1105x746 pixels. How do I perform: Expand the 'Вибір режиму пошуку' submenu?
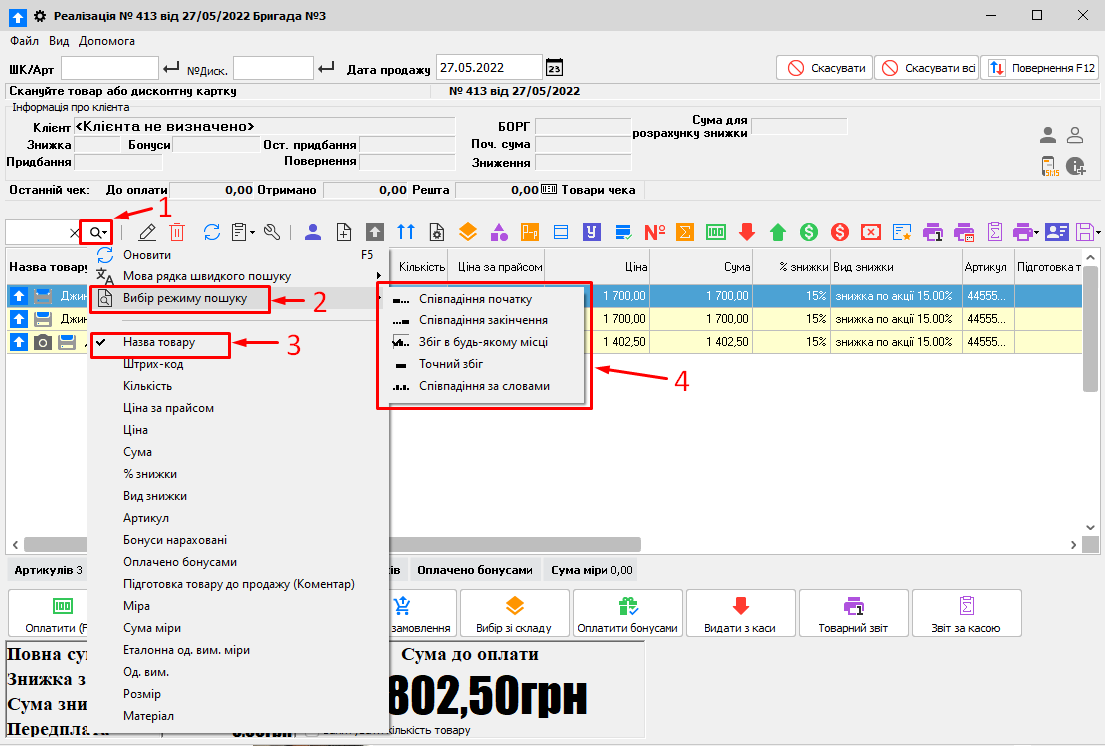tap(184, 298)
